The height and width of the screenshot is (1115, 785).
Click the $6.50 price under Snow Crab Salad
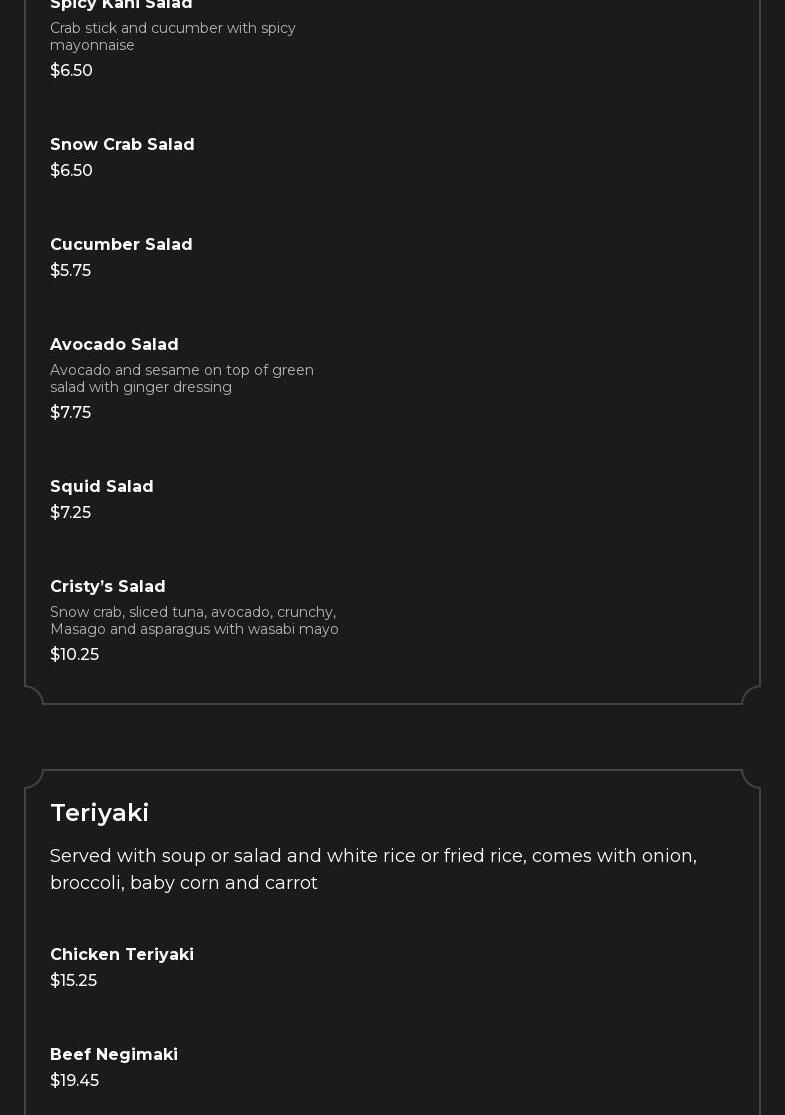(71, 171)
